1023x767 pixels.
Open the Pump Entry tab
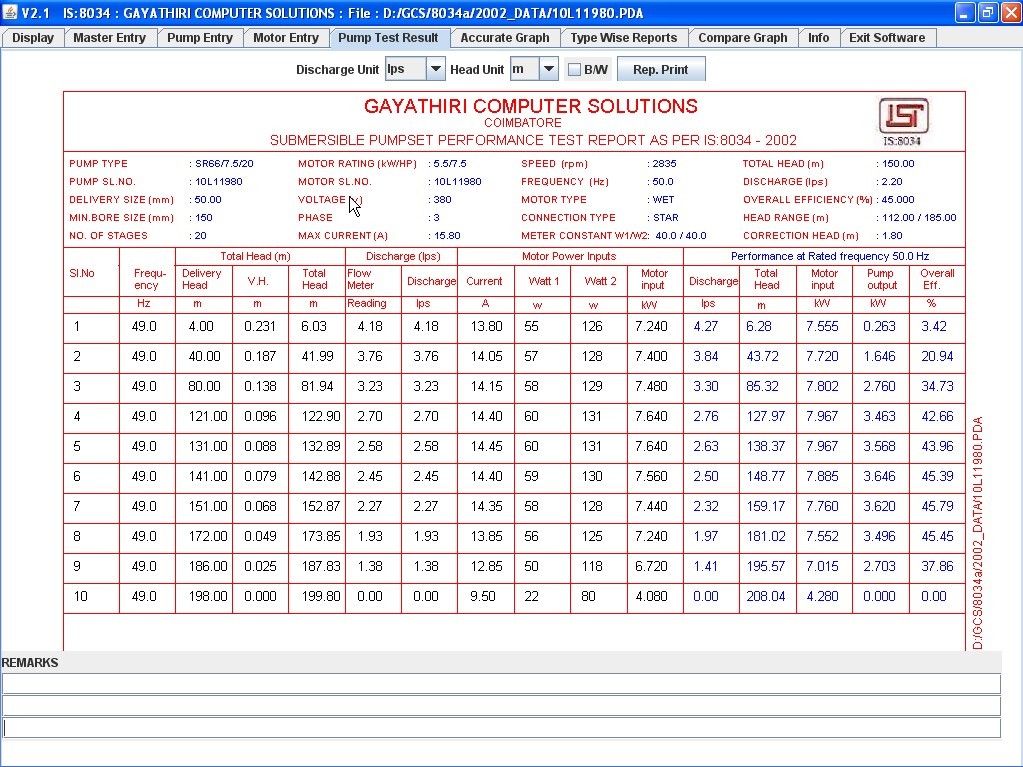(x=200, y=38)
